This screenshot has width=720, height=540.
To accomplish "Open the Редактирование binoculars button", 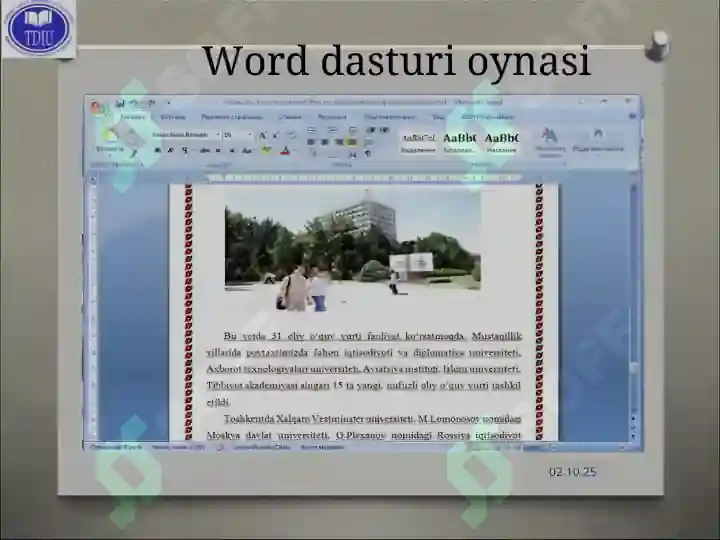I will pos(598,141).
